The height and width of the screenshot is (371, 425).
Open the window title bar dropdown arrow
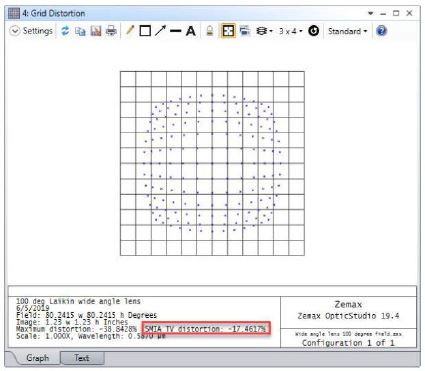(370, 13)
